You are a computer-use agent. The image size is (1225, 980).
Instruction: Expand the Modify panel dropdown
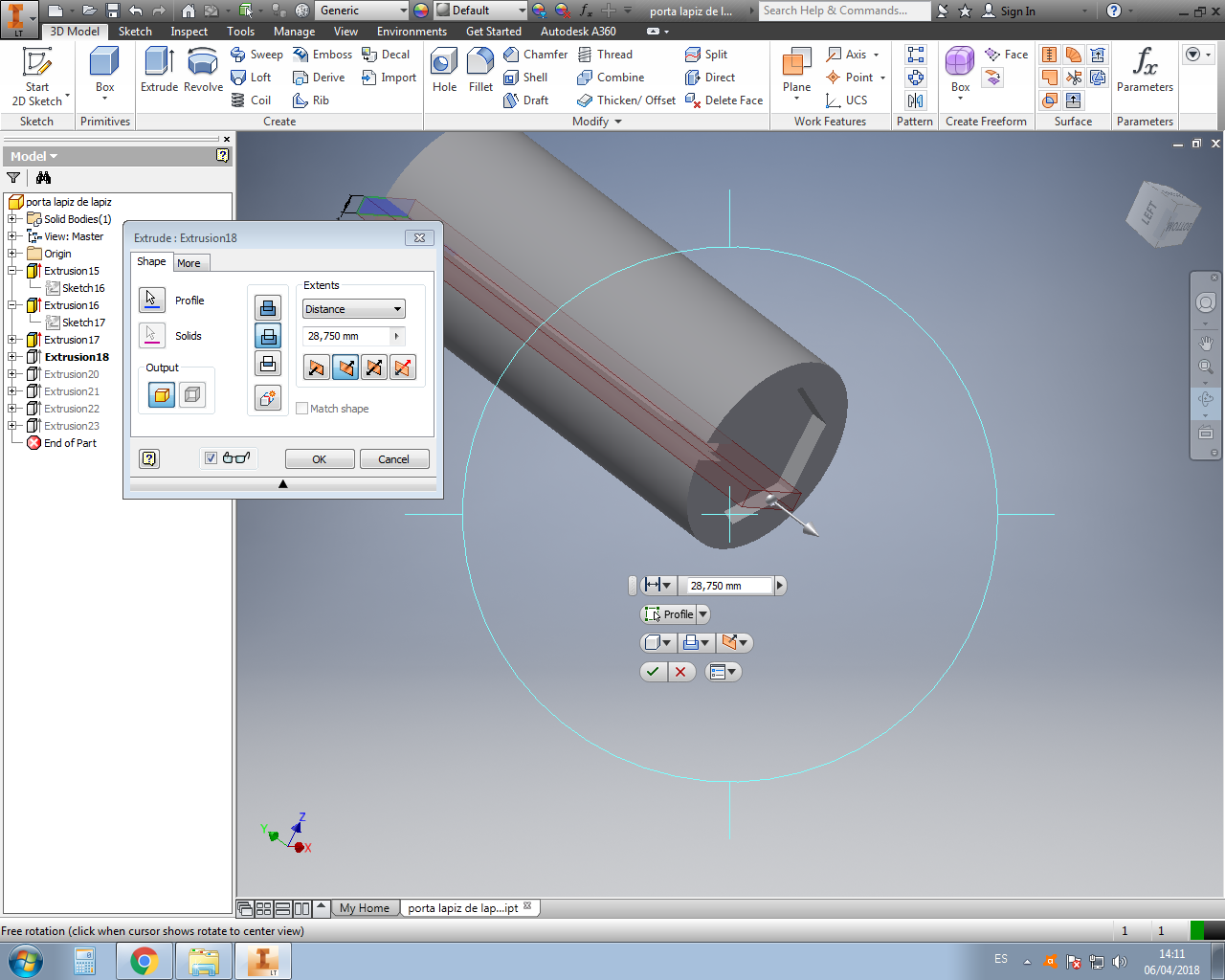point(617,122)
